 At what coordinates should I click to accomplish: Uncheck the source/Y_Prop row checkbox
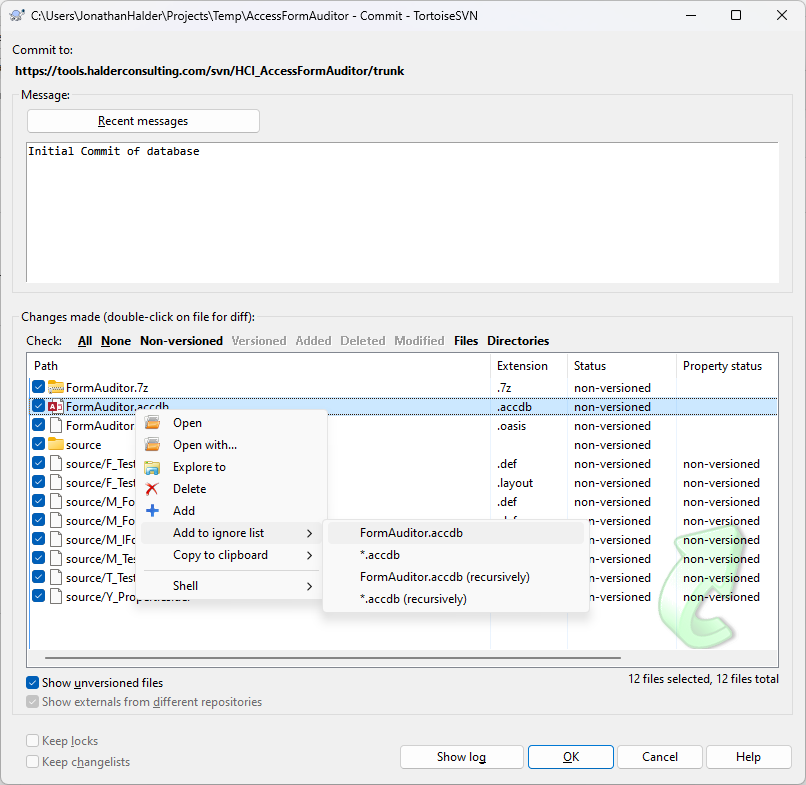pyautogui.click(x=39, y=596)
